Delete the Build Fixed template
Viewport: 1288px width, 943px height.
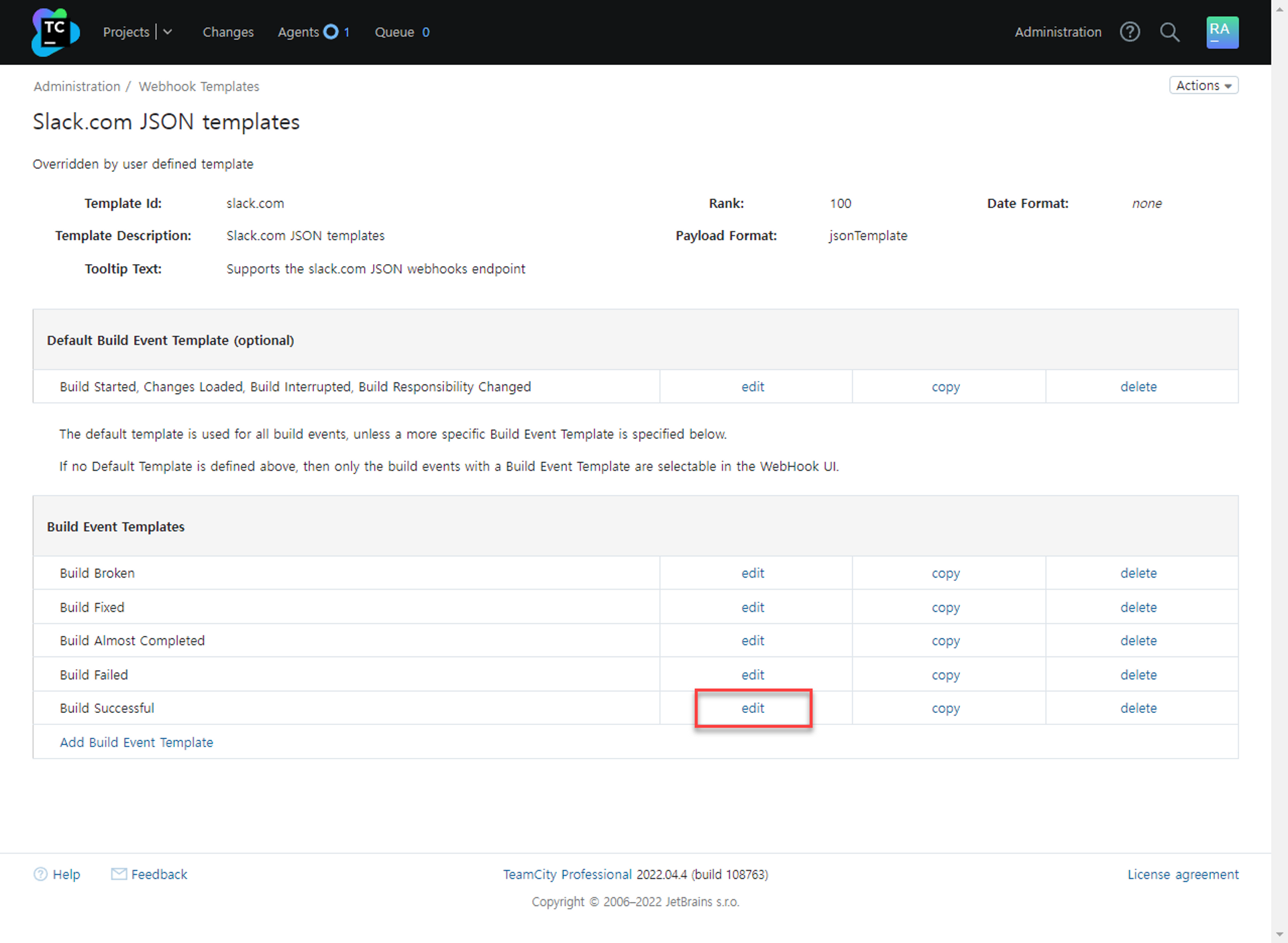pyautogui.click(x=1138, y=607)
